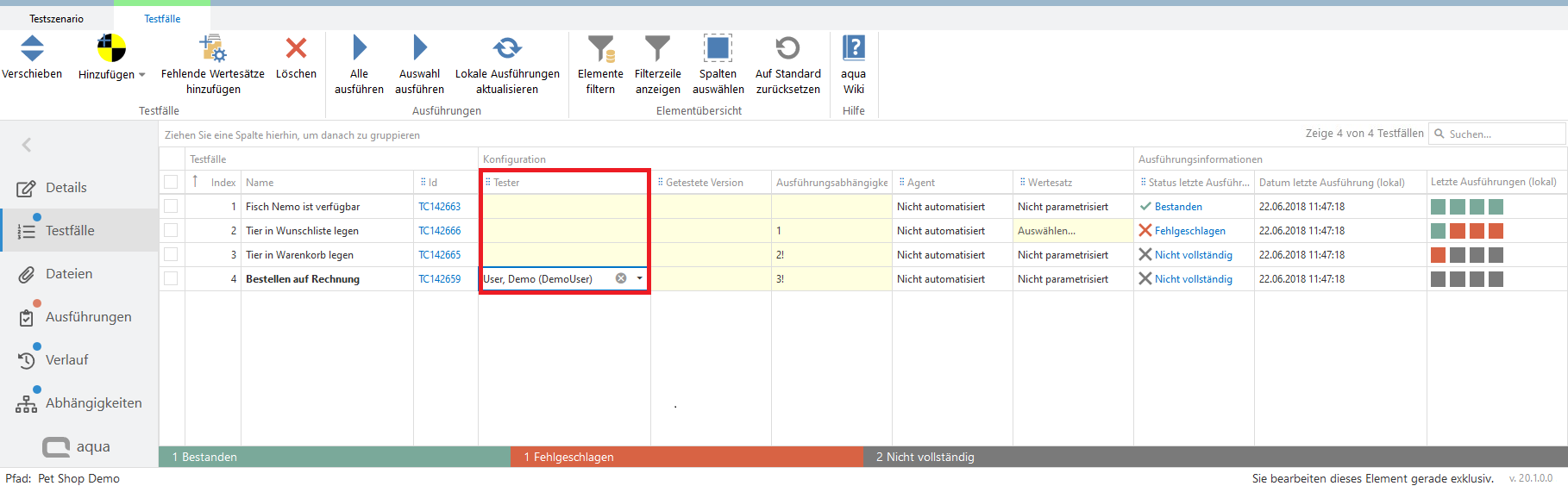Reset layout with Auf Standard zurücksetzen
This screenshot has width=1568, height=486.
click(787, 48)
